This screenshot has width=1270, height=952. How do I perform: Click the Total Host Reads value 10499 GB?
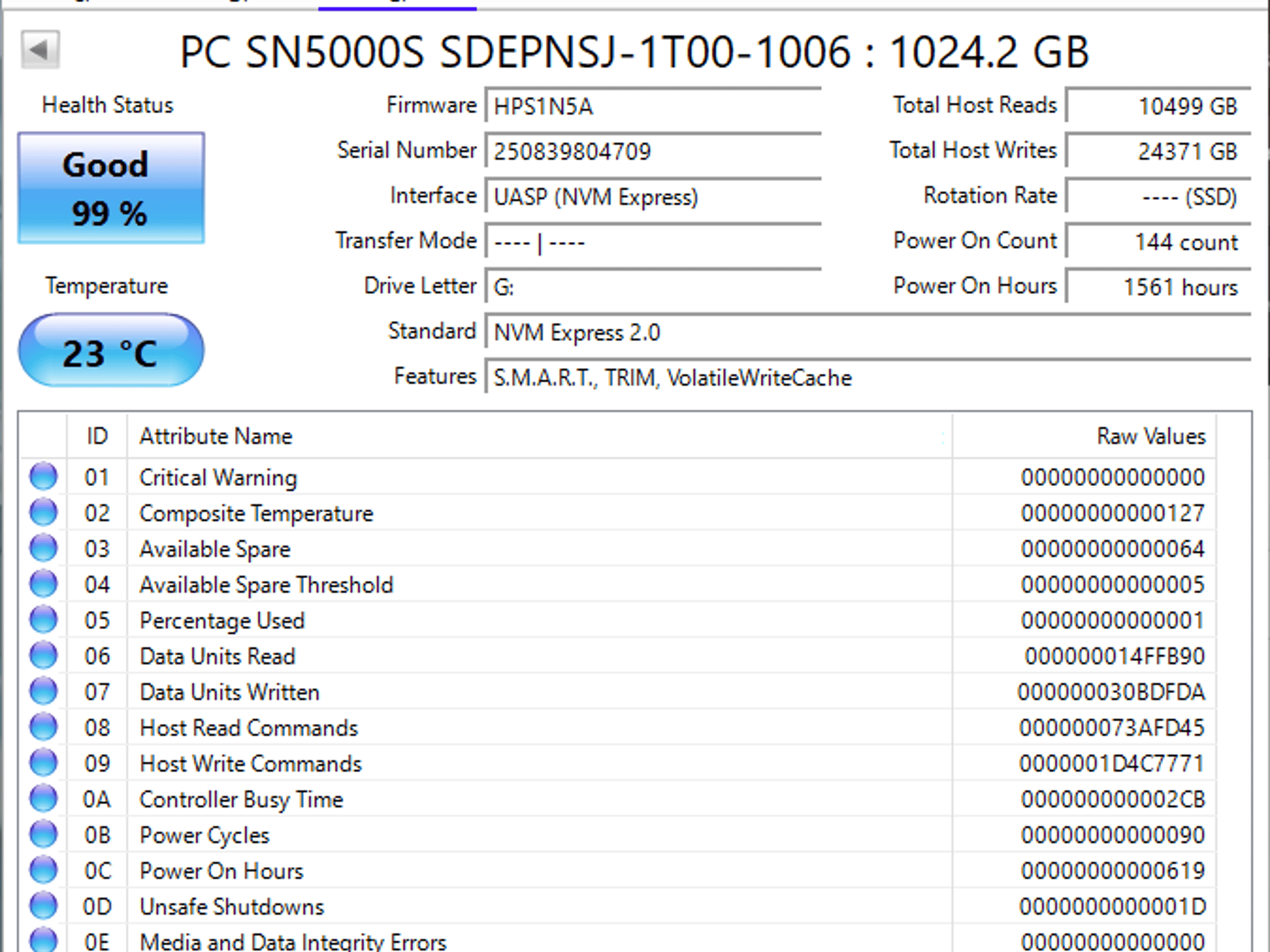1158,106
